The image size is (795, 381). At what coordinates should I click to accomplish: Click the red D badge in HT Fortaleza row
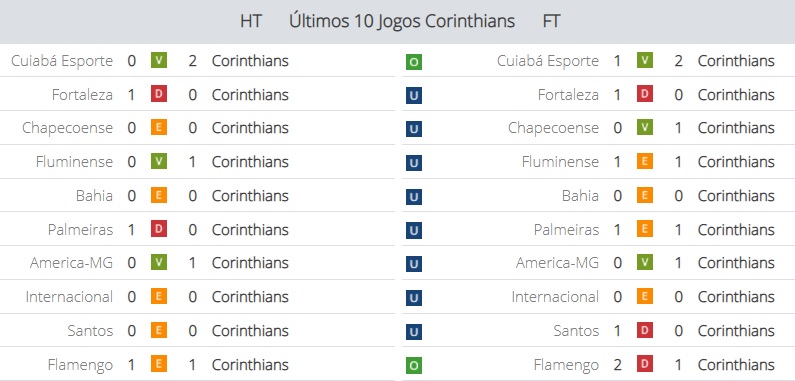159,94
